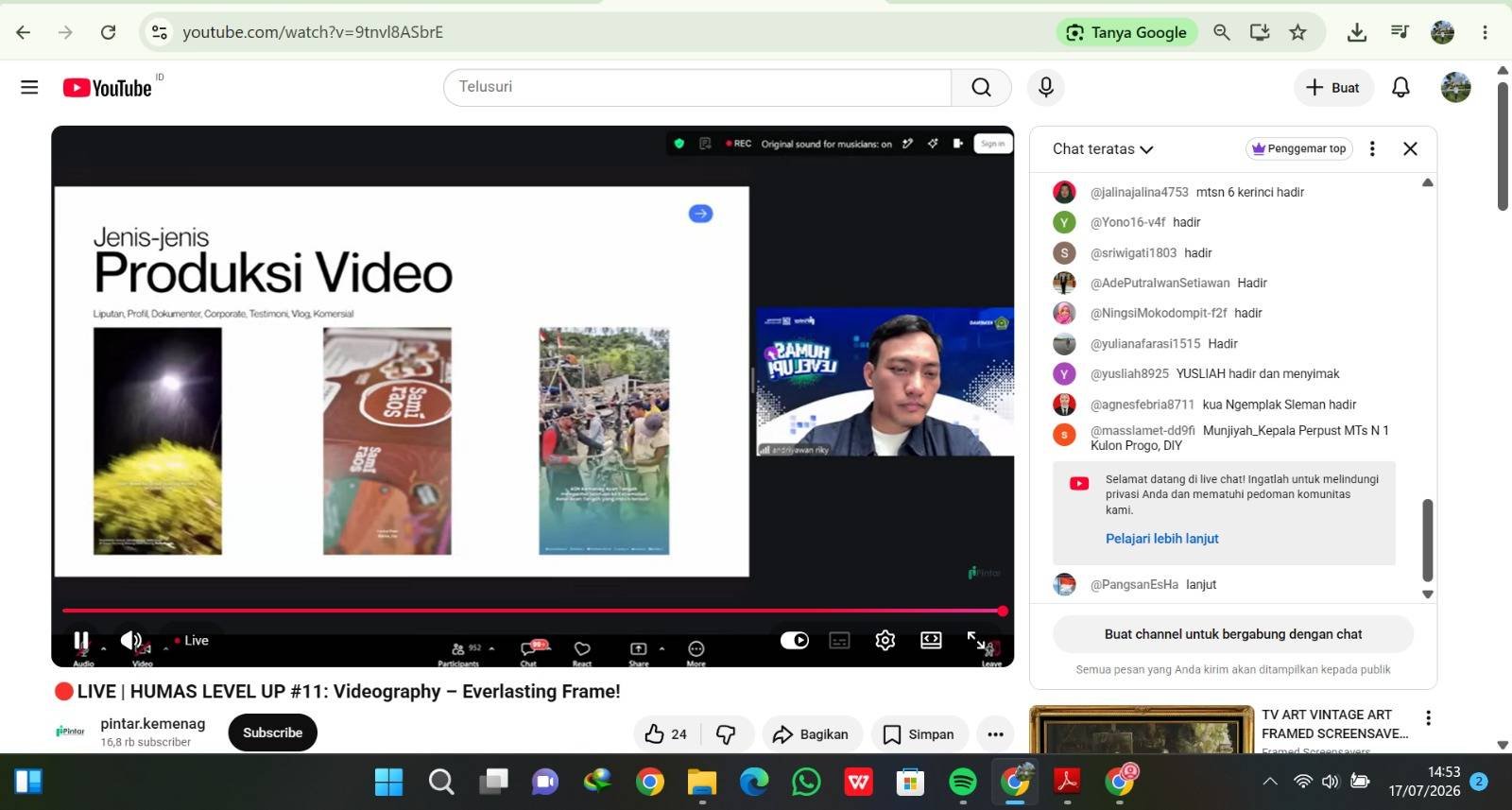The width and height of the screenshot is (1512, 810).
Task: Open YouTube notifications bell
Action: pos(1400,87)
